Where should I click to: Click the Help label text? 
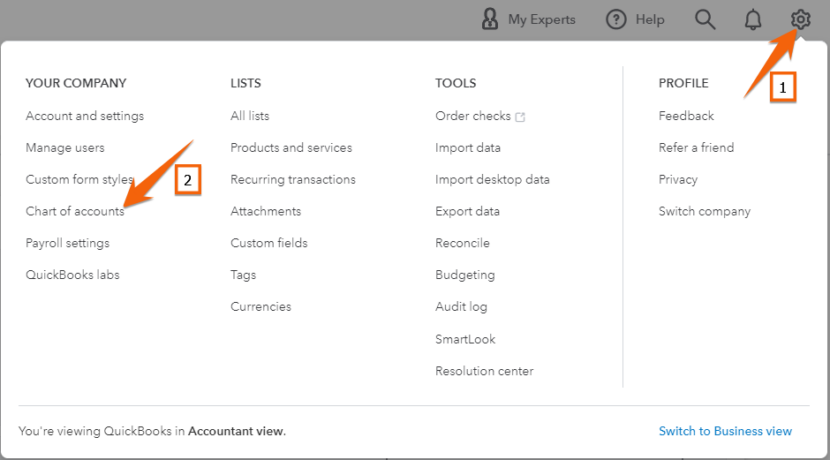[650, 20]
